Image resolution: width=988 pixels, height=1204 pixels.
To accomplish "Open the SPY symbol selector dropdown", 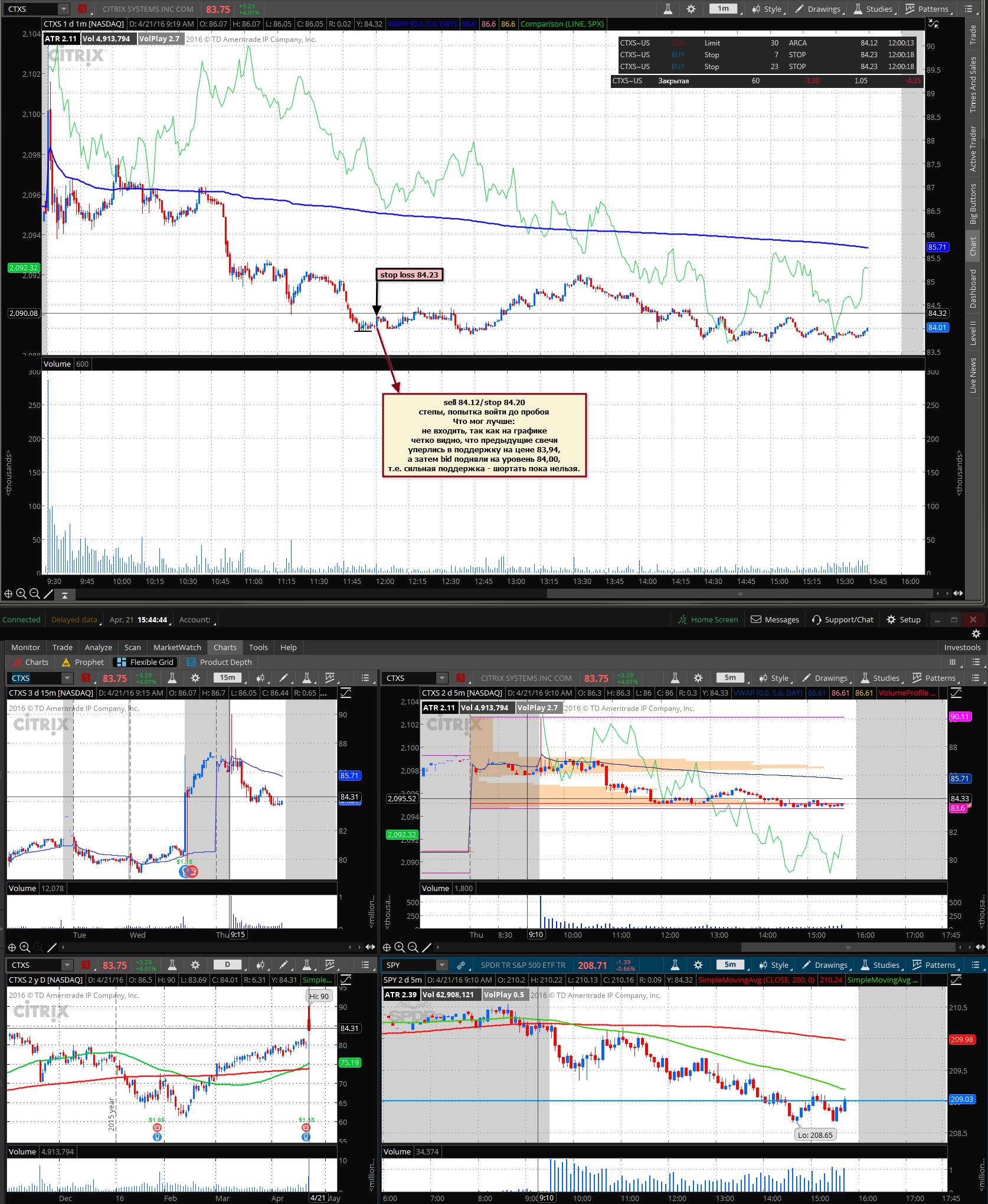I will point(441,965).
